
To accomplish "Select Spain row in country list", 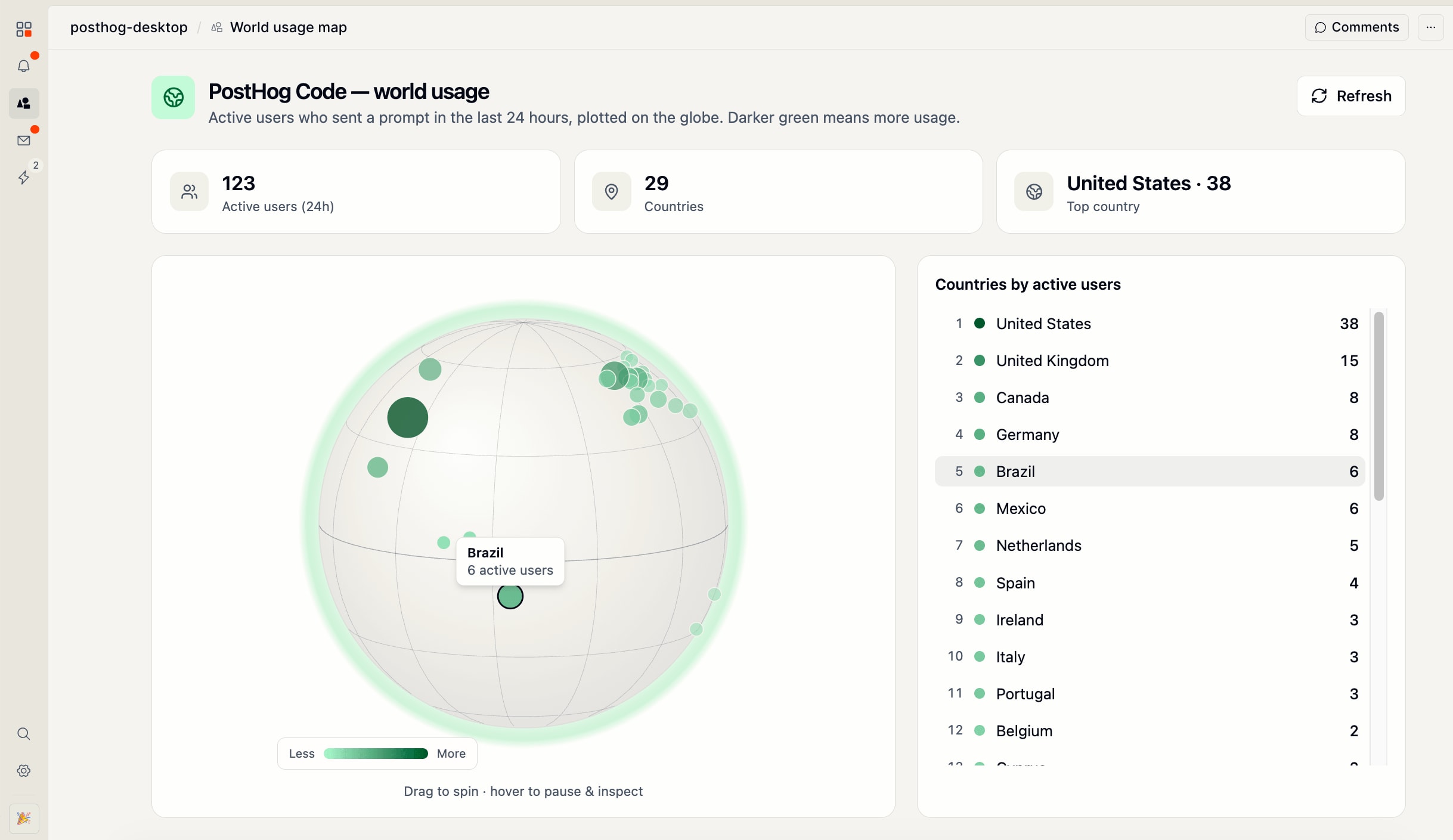I will click(x=1149, y=583).
